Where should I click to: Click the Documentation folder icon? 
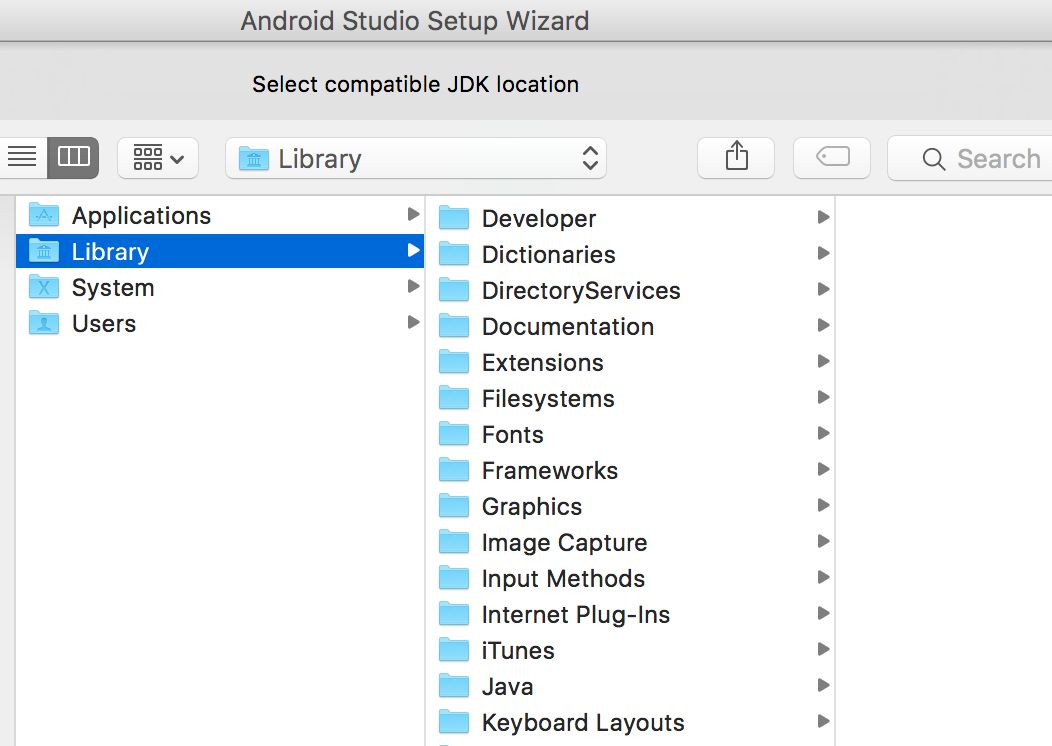(454, 326)
